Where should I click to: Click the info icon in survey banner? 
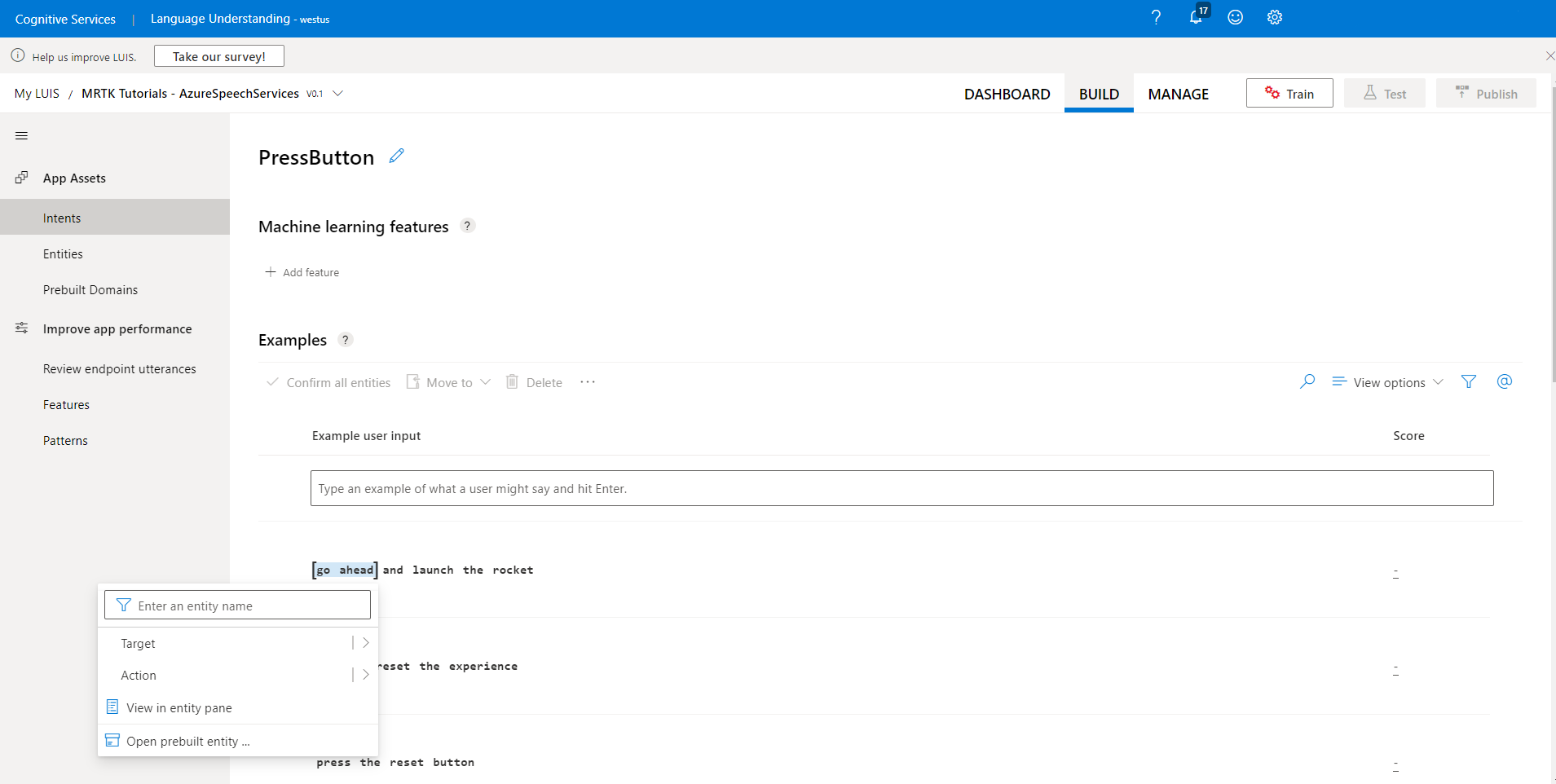pos(18,55)
